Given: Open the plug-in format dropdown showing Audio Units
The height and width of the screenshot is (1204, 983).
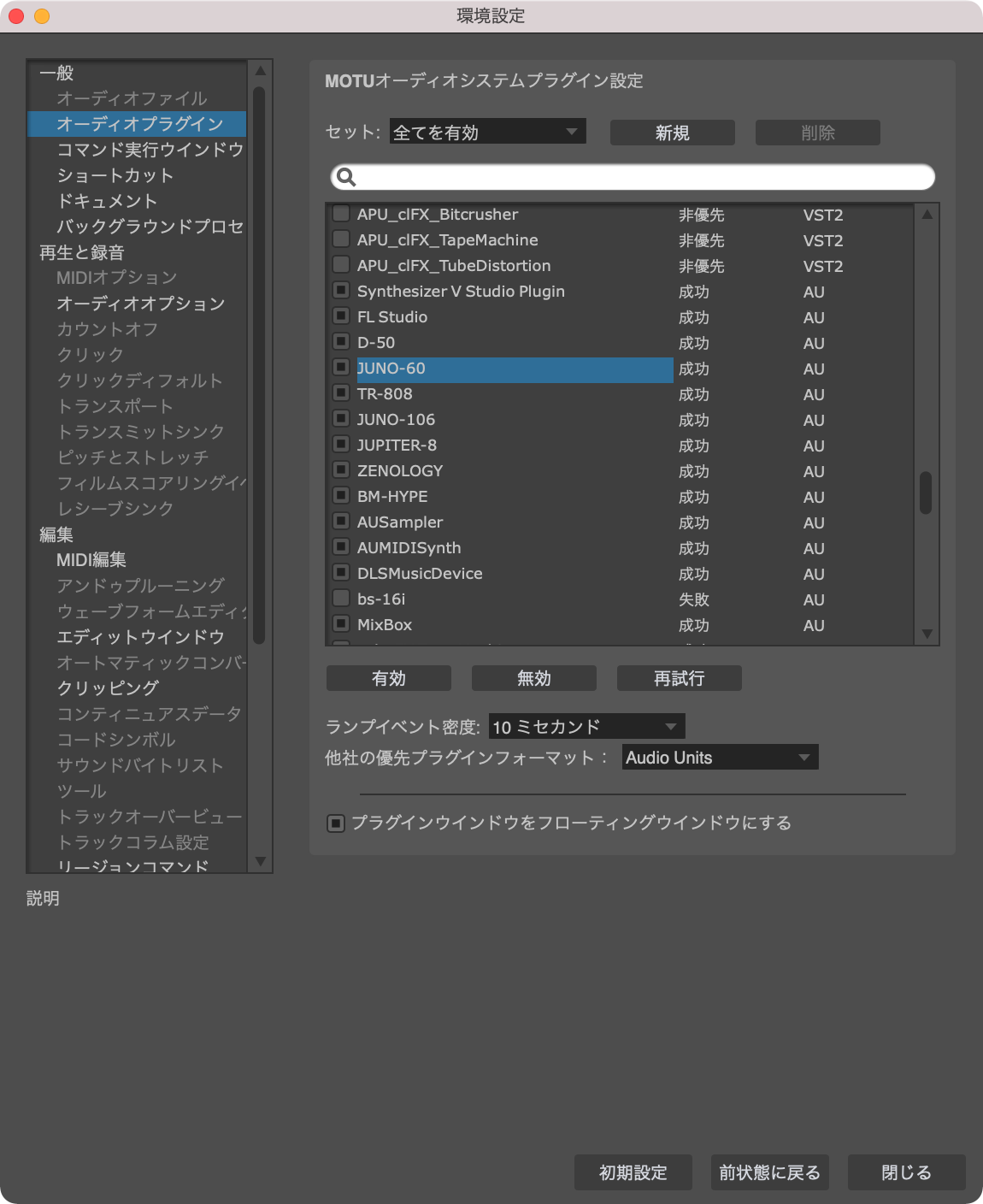Looking at the screenshot, I should (721, 758).
